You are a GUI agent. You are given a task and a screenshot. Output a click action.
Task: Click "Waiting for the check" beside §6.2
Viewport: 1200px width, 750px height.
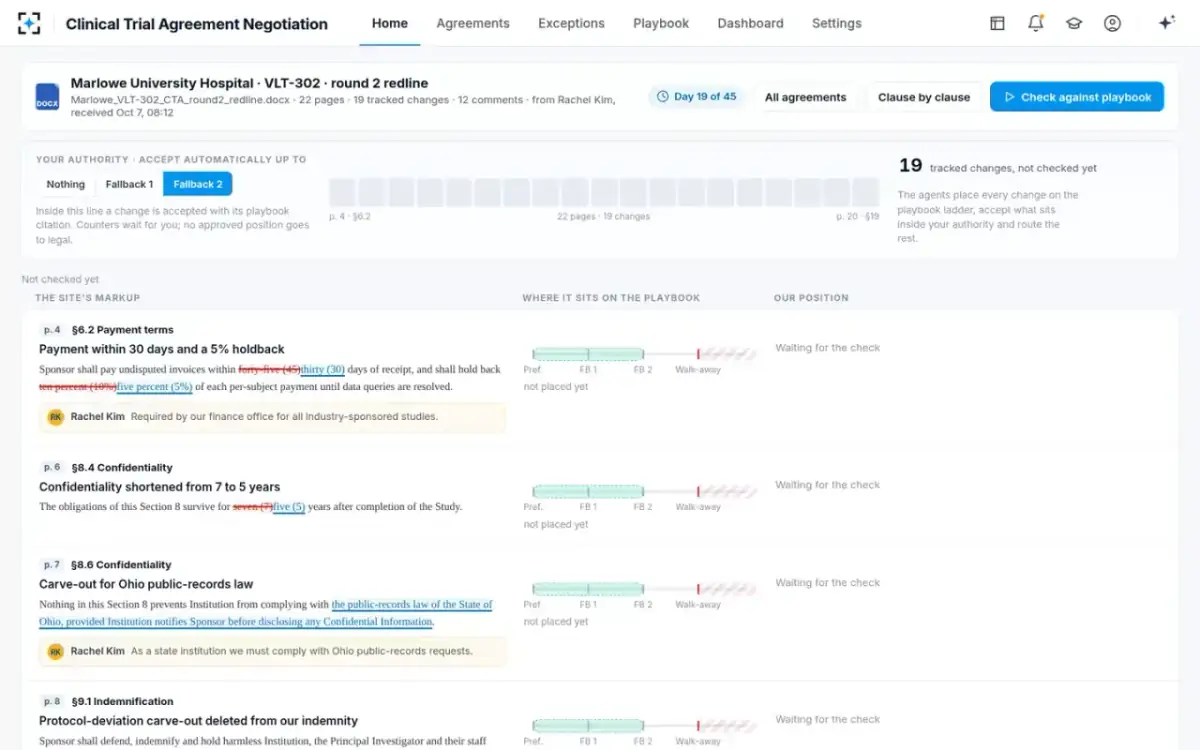coord(828,348)
